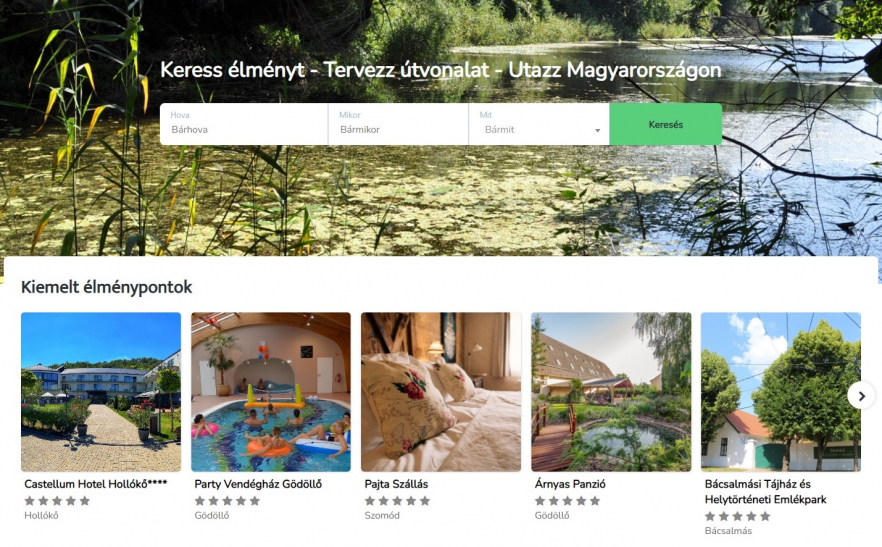The image size is (882, 547).
Task: Open Castellum Hotel Hollókő thumbnail image
Action: (x=101, y=392)
